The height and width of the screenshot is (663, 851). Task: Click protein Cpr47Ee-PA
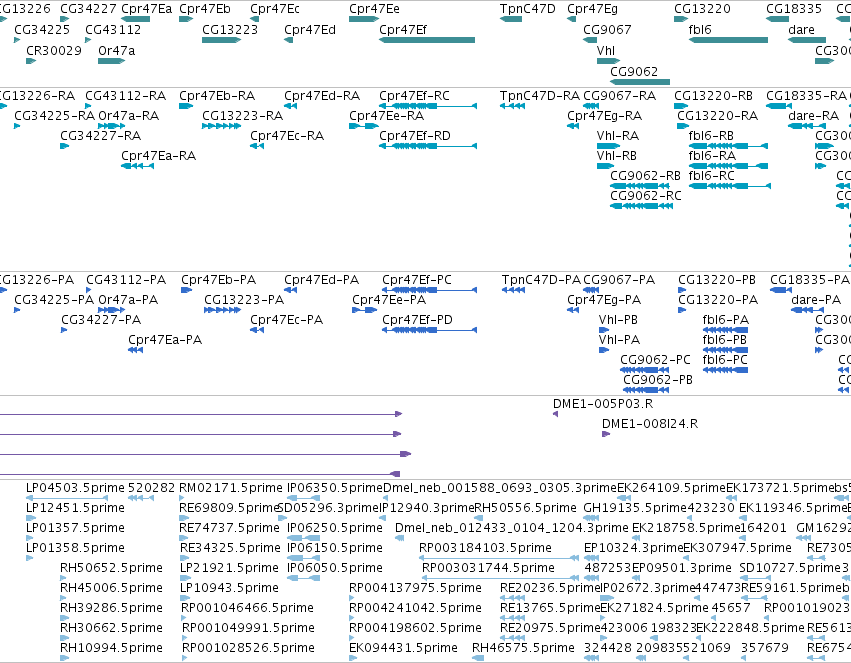click(x=364, y=310)
